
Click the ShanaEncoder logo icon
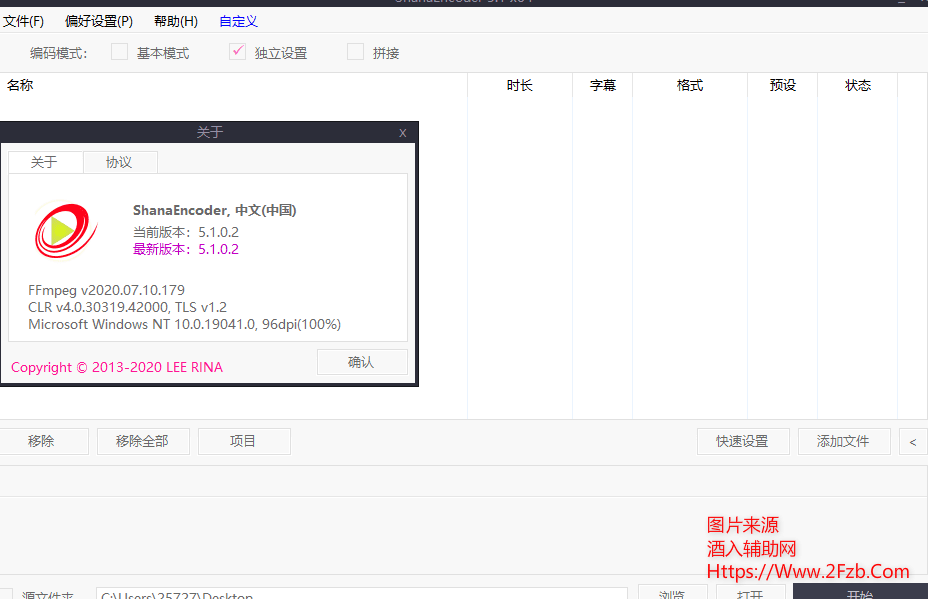point(65,229)
